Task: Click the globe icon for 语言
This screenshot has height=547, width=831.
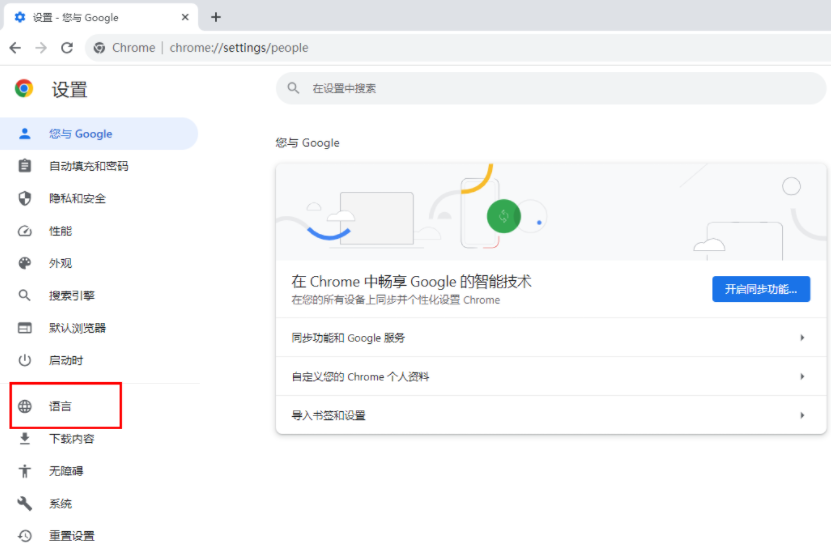Action: (x=24, y=407)
